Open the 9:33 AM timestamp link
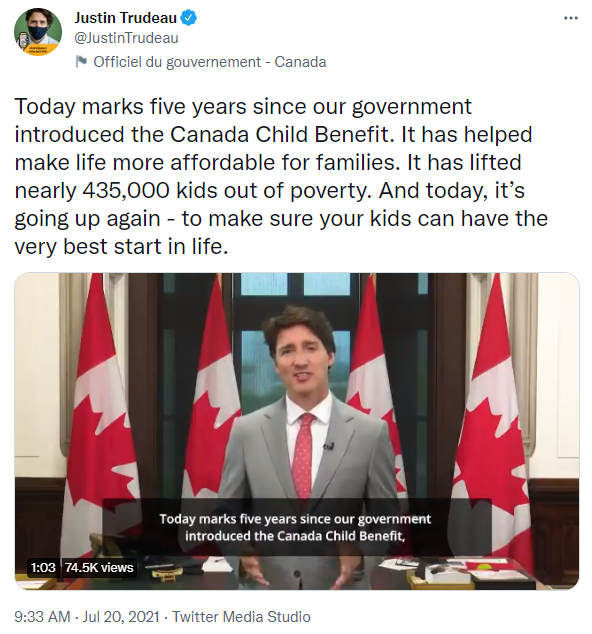Viewport: 592px width, 634px height. 42,617
